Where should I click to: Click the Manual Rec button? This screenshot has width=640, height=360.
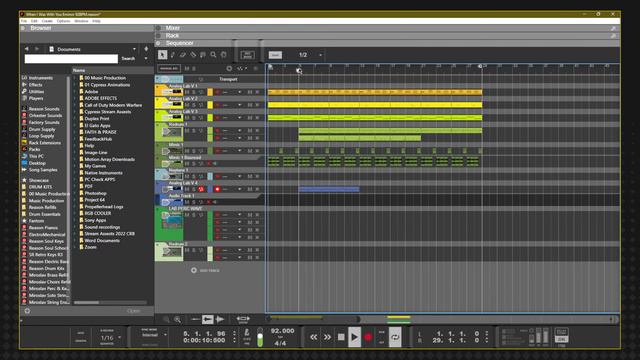point(169,69)
